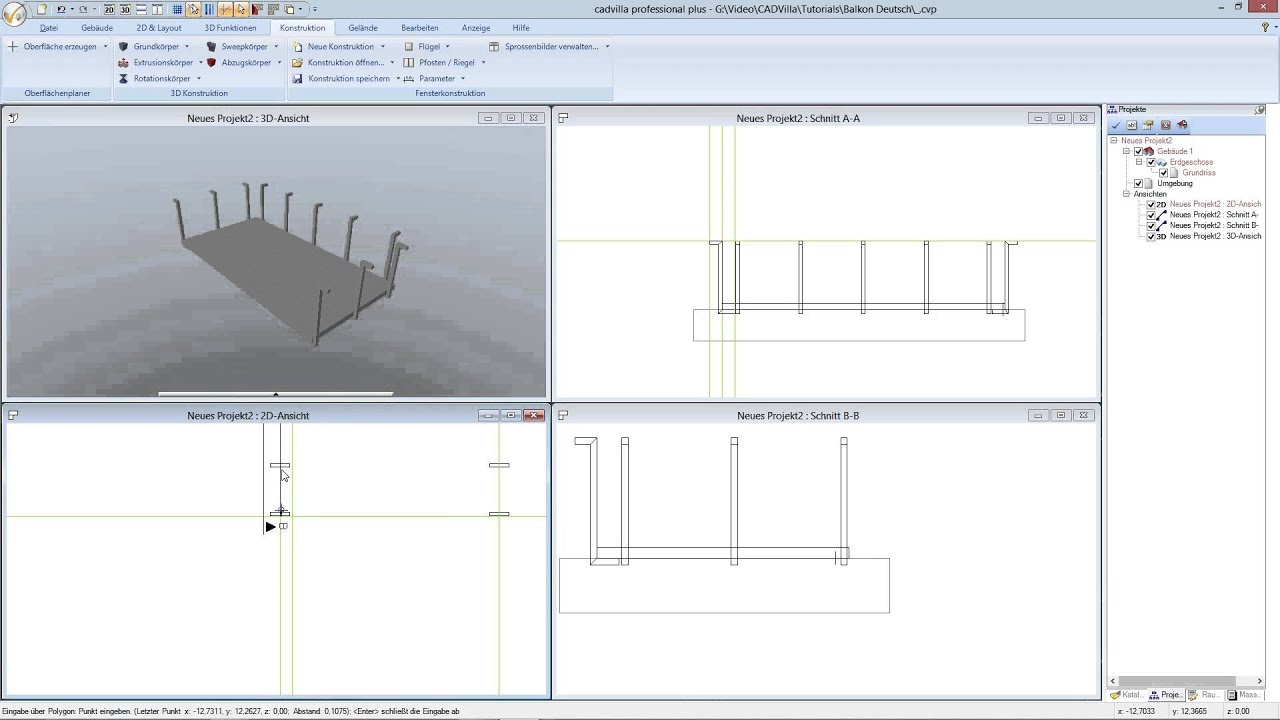
Task: Click the Rotationskörper icon
Action: click(123, 79)
